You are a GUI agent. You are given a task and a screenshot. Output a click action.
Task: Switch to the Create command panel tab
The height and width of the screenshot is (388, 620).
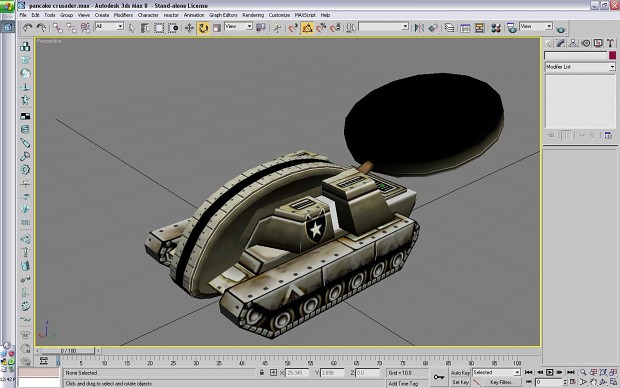pyautogui.click(x=548, y=43)
